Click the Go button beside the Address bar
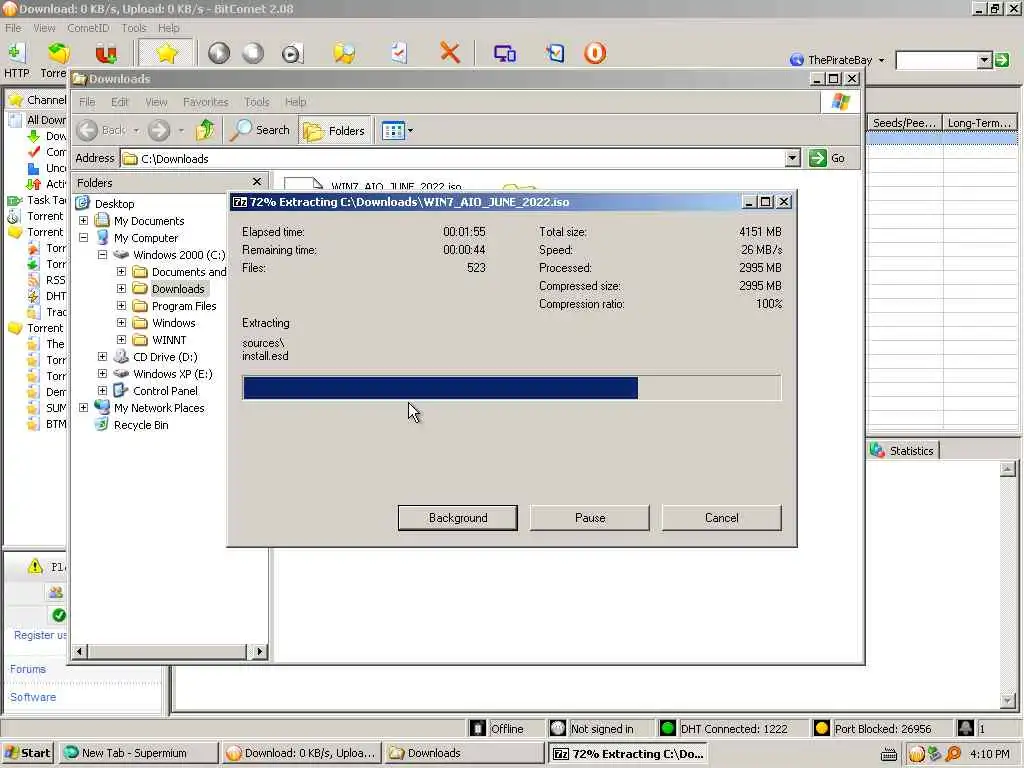Image resolution: width=1024 pixels, height=768 pixels. point(828,158)
